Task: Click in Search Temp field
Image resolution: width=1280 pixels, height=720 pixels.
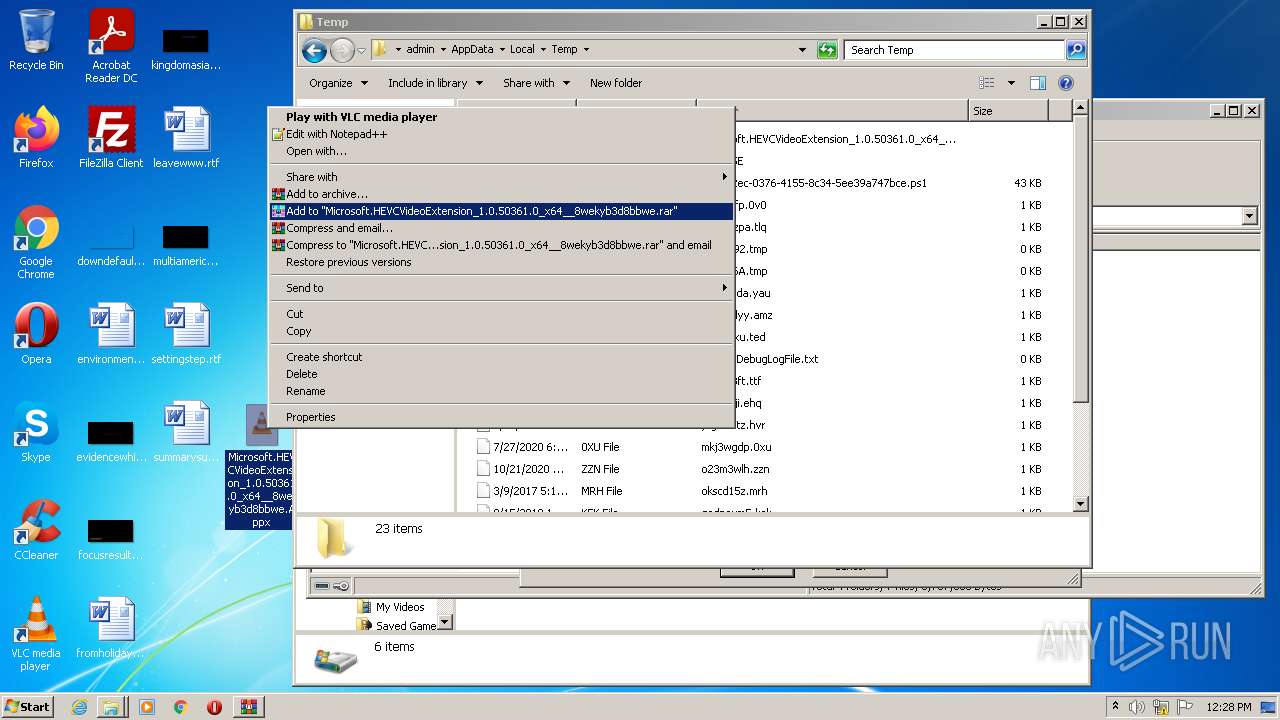Action: pos(955,50)
